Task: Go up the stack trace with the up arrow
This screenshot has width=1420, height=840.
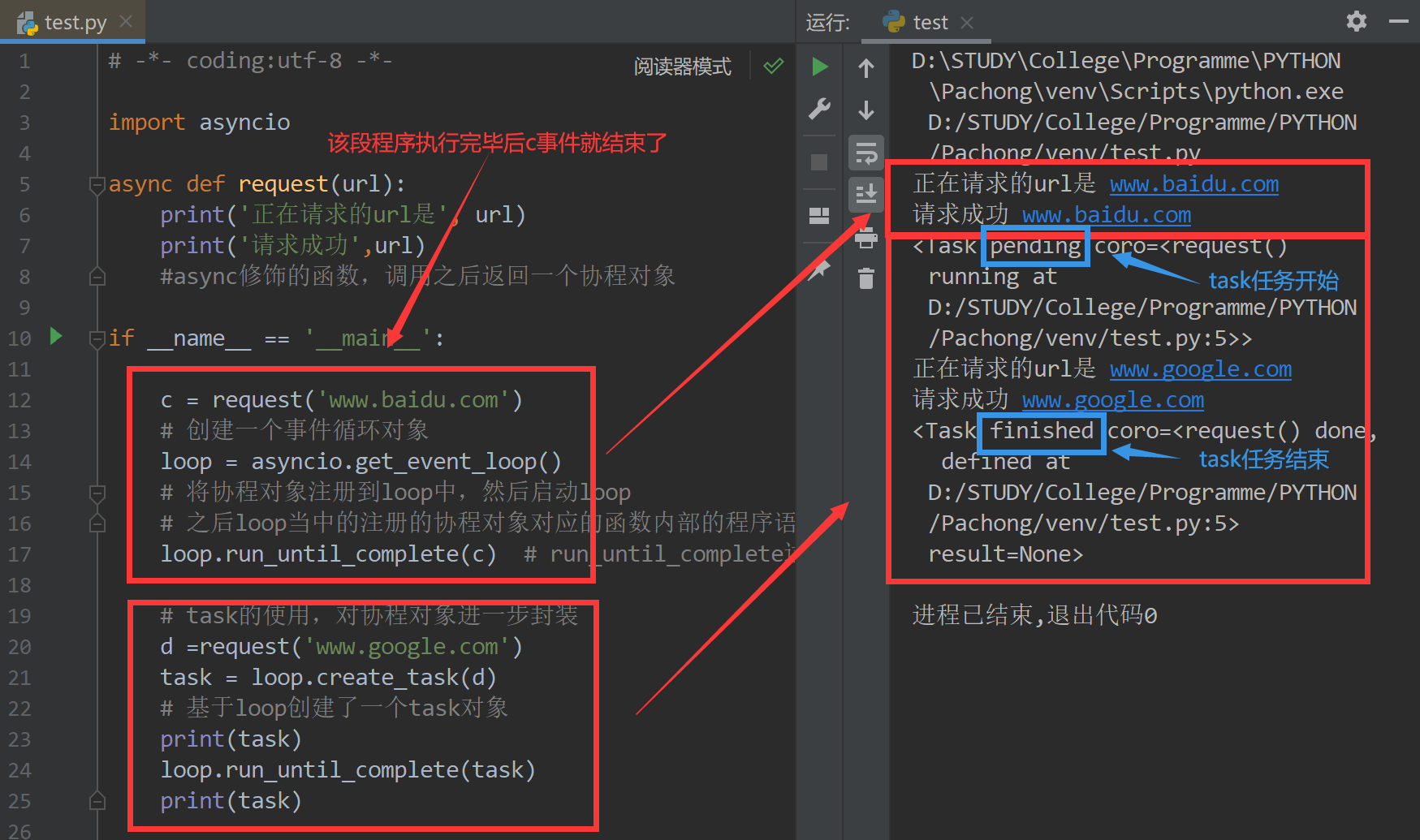Action: coord(866,67)
